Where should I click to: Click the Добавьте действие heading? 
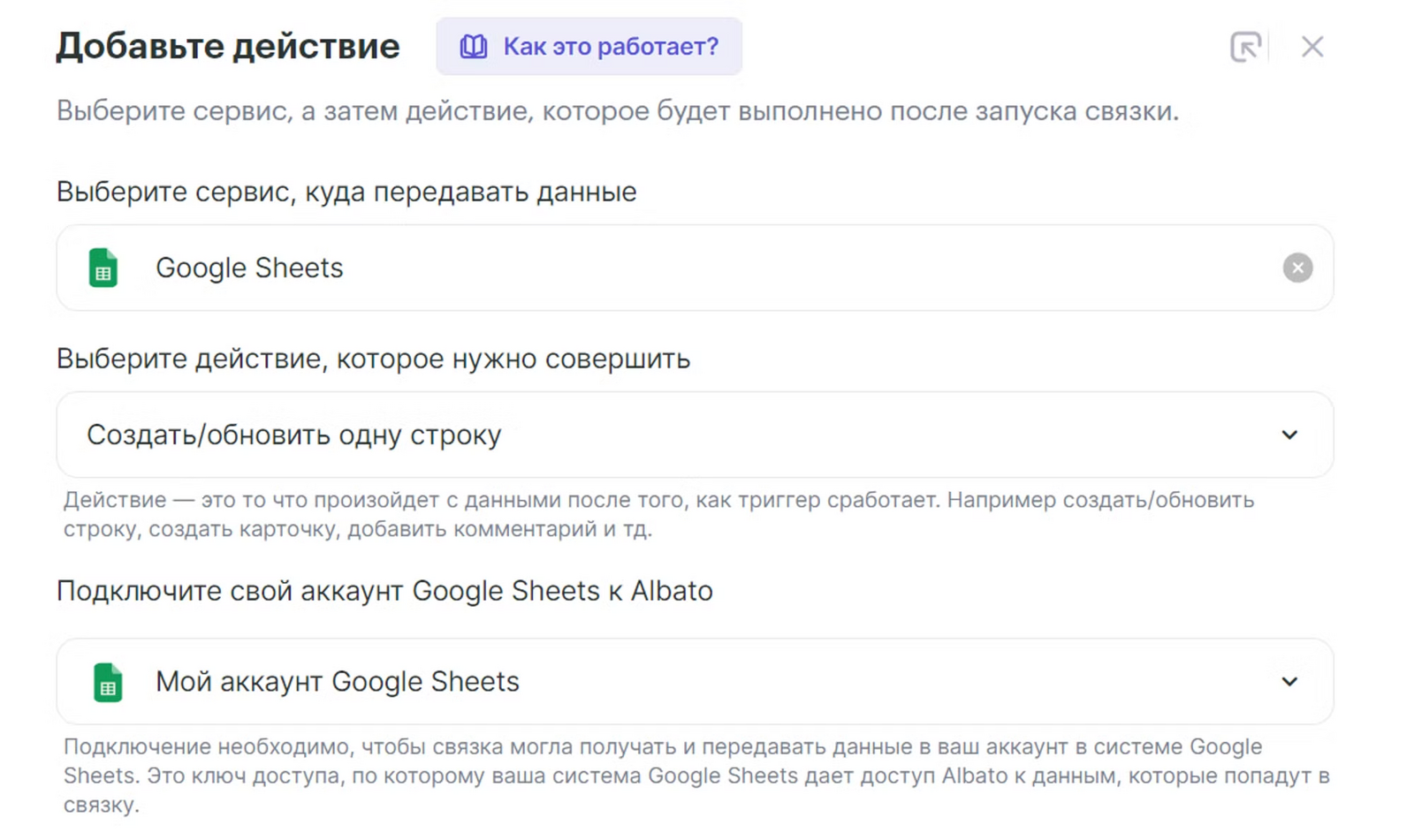point(228,47)
